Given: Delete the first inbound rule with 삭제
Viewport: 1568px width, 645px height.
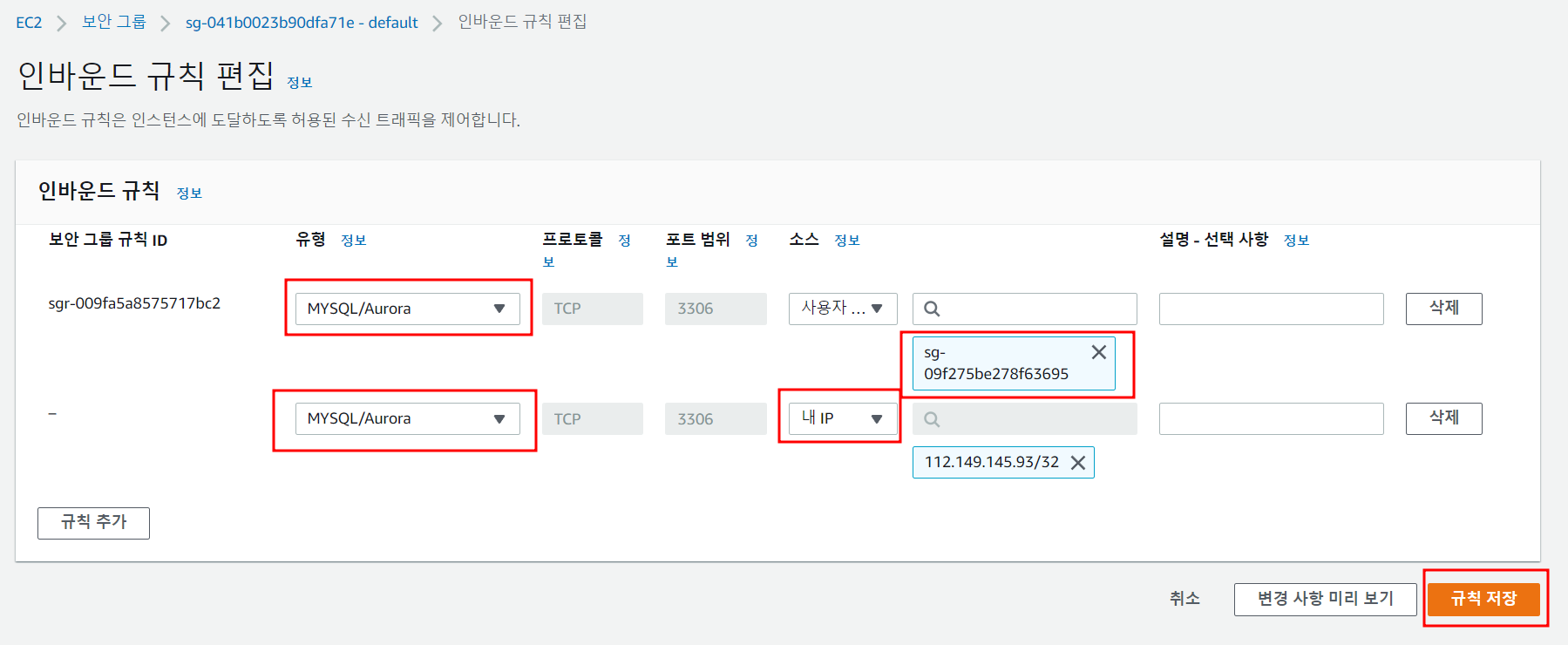Looking at the screenshot, I should coord(1443,309).
